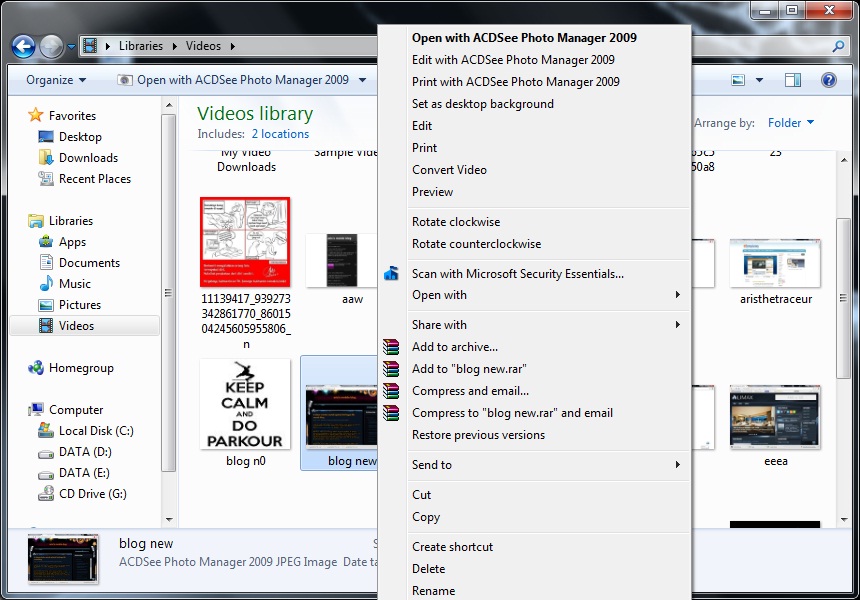Image resolution: width=860 pixels, height=600 pixels.
Task: Select the aaw file thumbnail
Action: click(342, 261)
